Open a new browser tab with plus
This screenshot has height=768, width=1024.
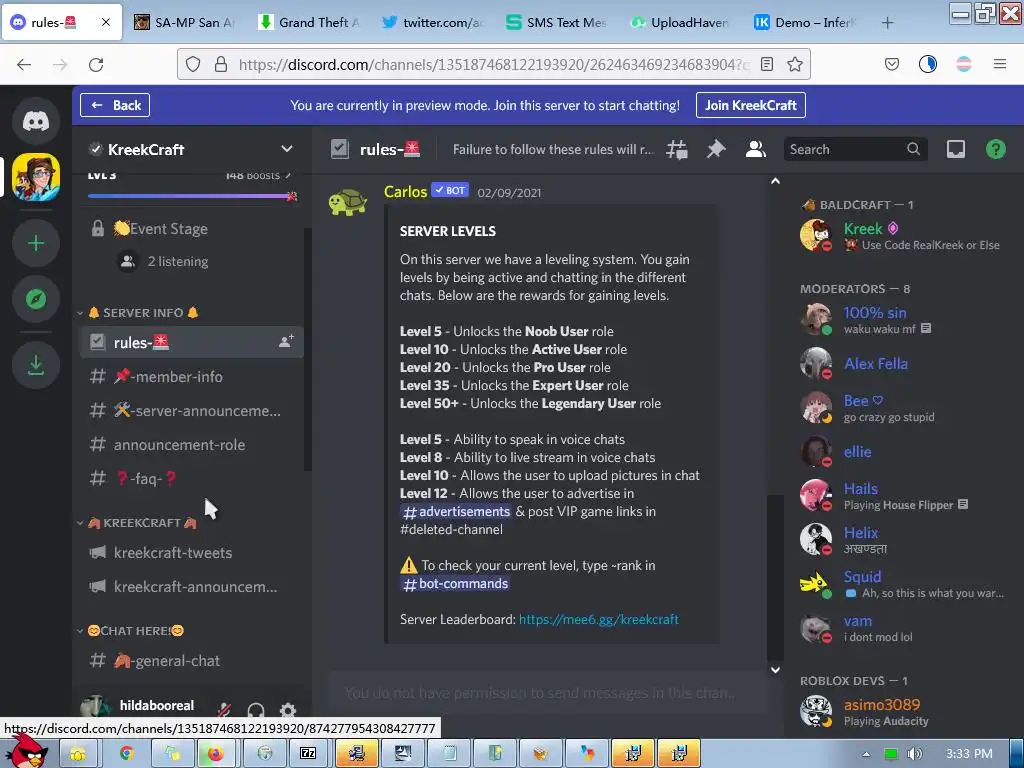887,23
